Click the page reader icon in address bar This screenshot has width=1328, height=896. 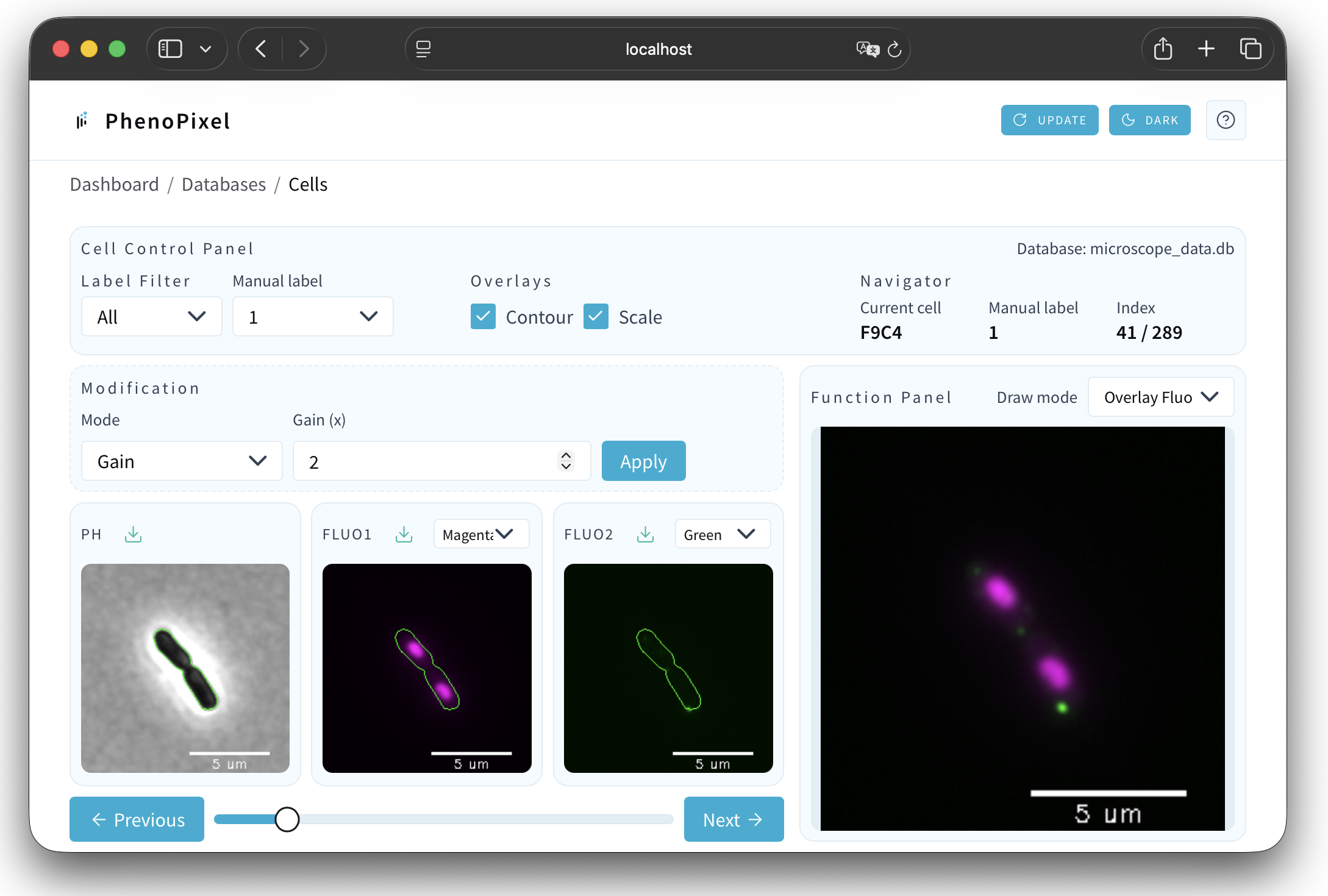(x=423, y=49)
